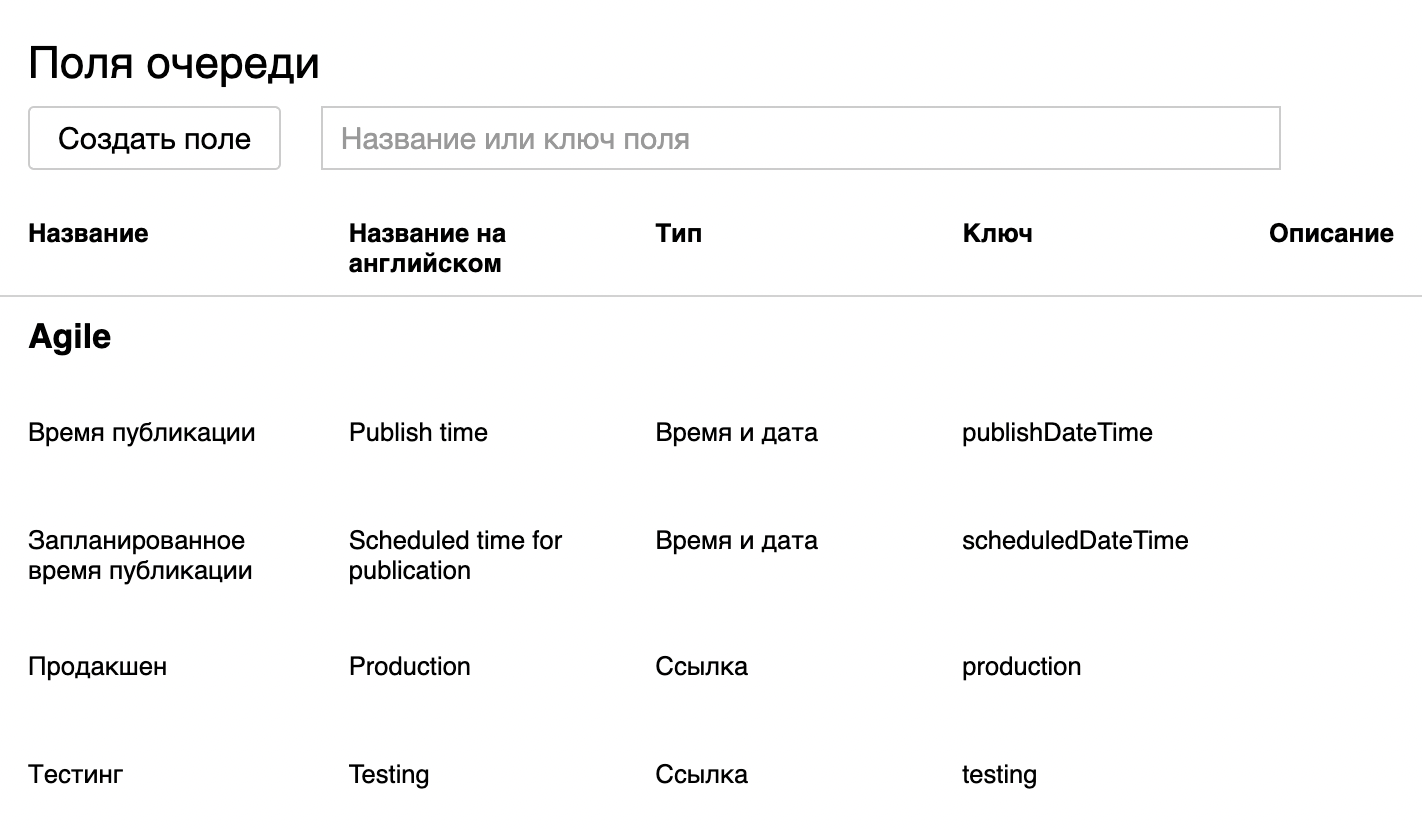Click the 'Ссылка' type in Продакшен row
Image resolution: width=1422 pixels, height=830 pixels.
702,667
